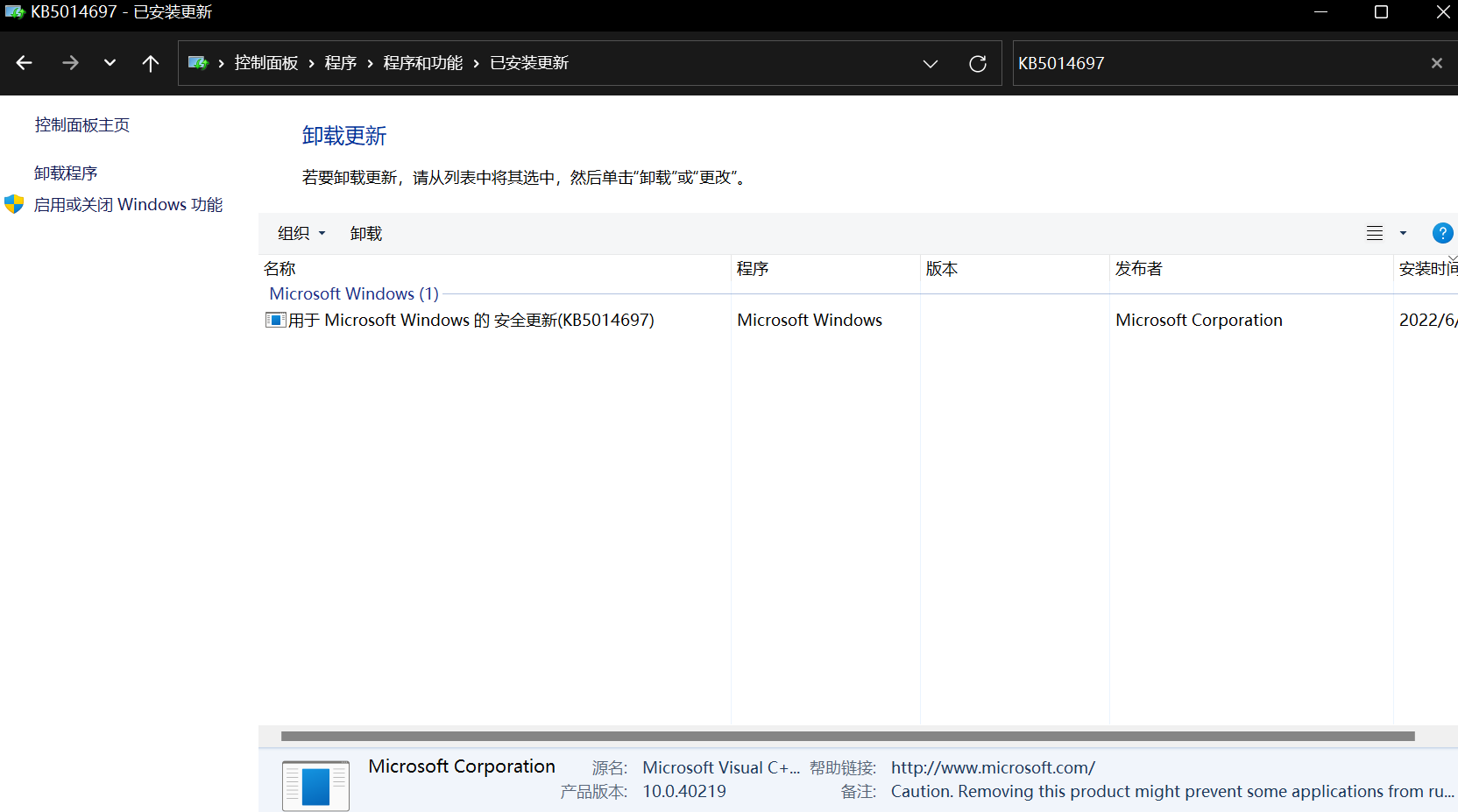Open 控制面板主页 link
The height and width of the screenshot is (812, 1458).
point(82,125)
